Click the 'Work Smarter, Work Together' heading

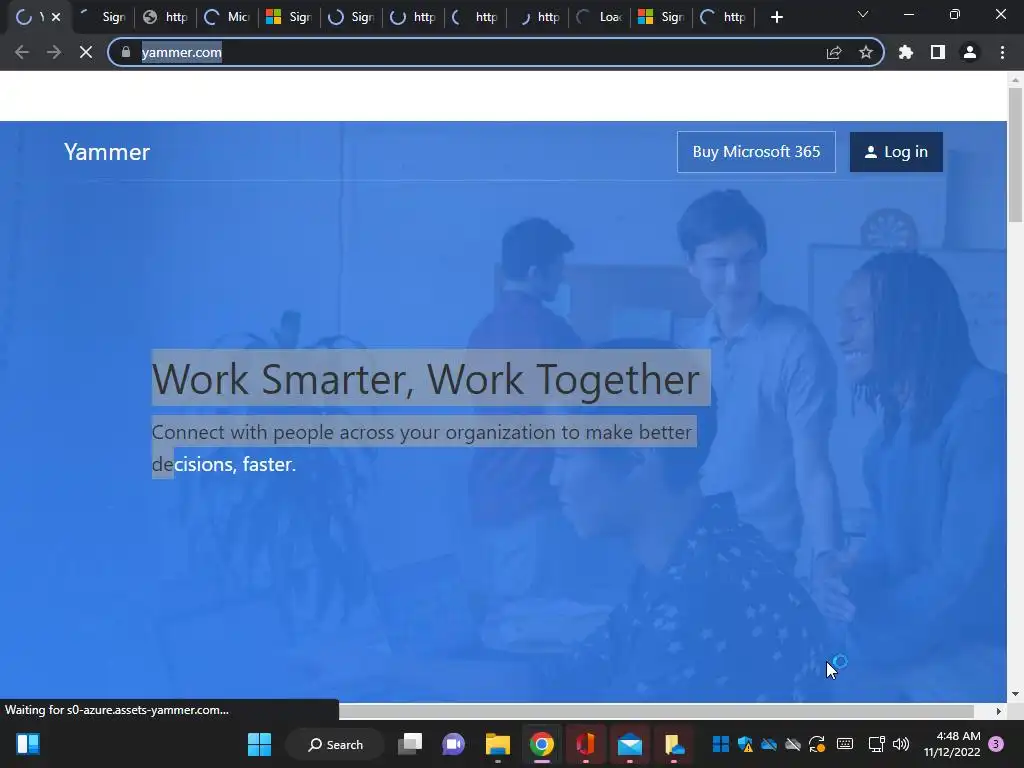pos(426,379)
